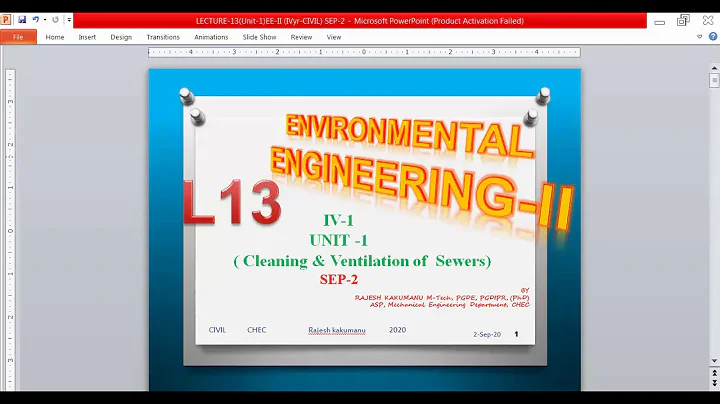Viewport: 720px width, 404px height.
Task: Open the File tab
Action: [18, 37]
